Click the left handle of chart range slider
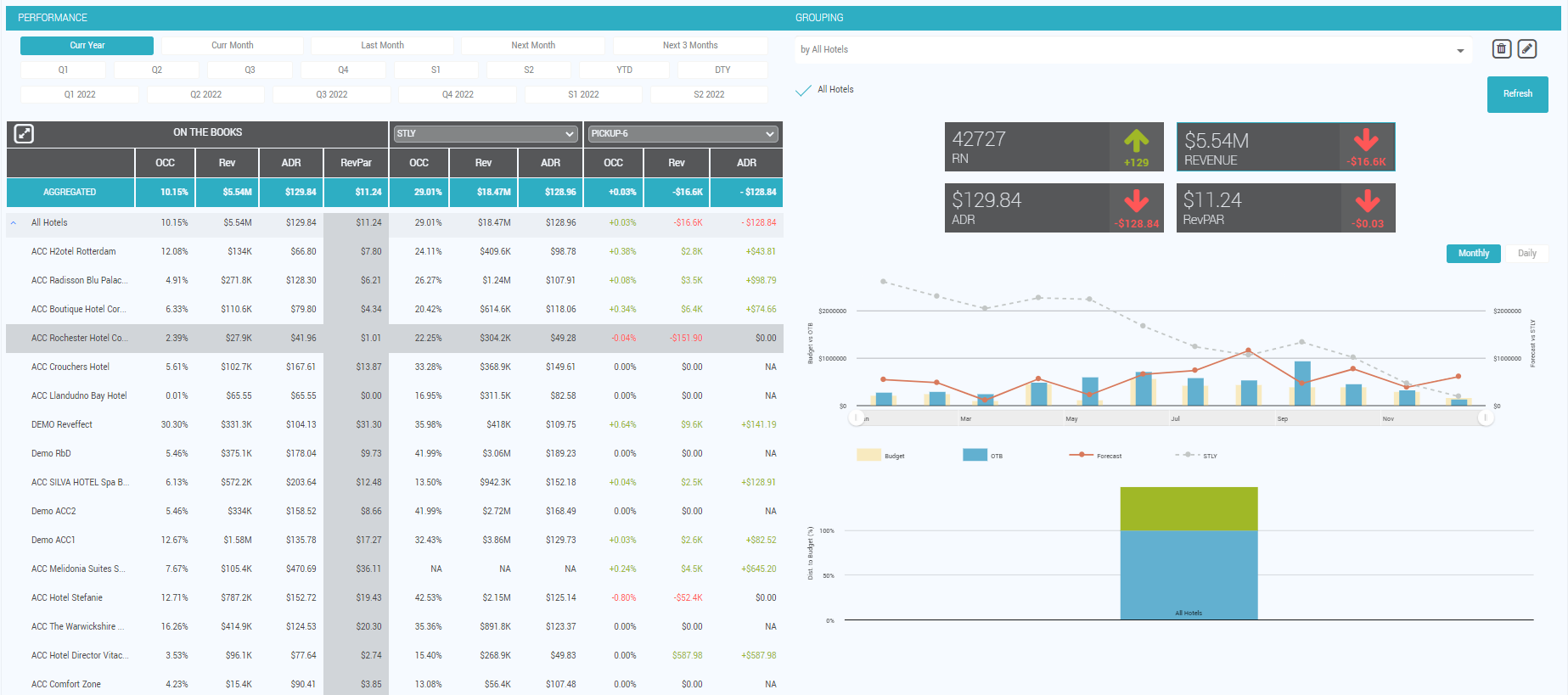 pyautogui.click(x=857, y=418)
